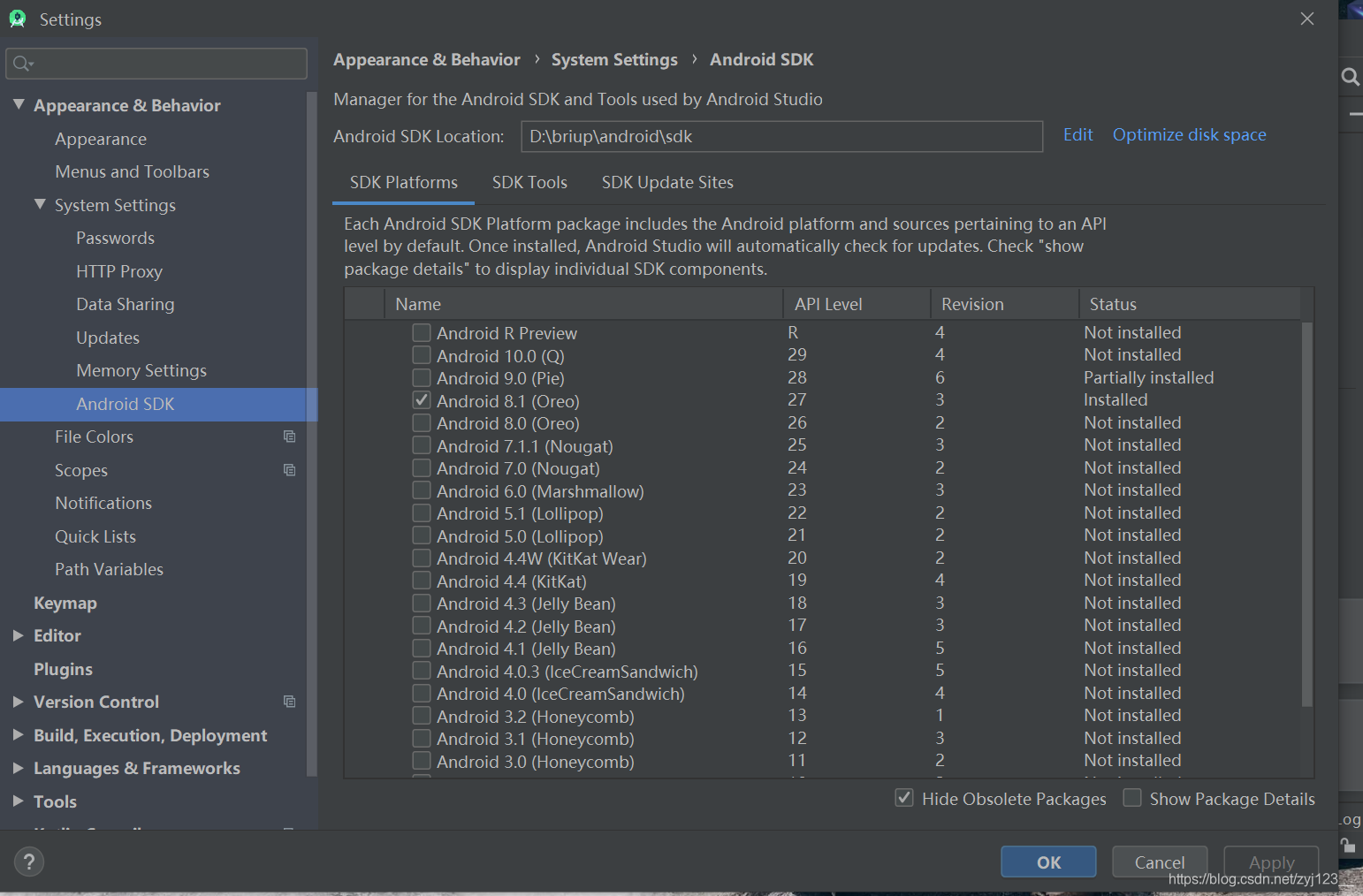
Task: Uncheck the Android 8.1 (Oreo) checkbox
Action: point(422,400)
